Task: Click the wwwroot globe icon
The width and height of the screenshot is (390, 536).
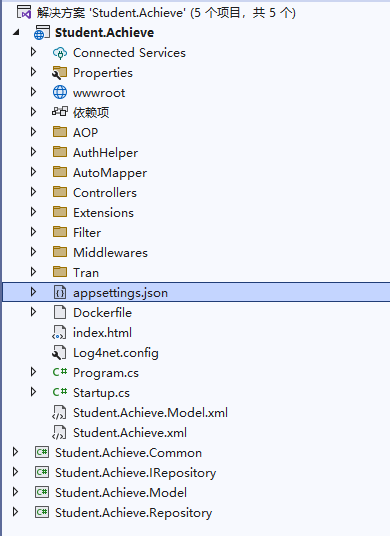Action: tap(60, 93)
